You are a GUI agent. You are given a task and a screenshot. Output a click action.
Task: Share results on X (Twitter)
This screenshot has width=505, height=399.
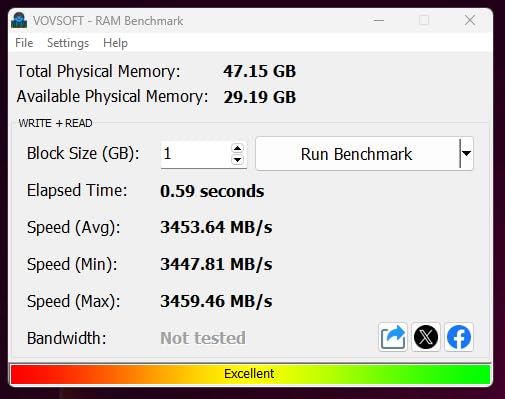[x=426, y=337]
